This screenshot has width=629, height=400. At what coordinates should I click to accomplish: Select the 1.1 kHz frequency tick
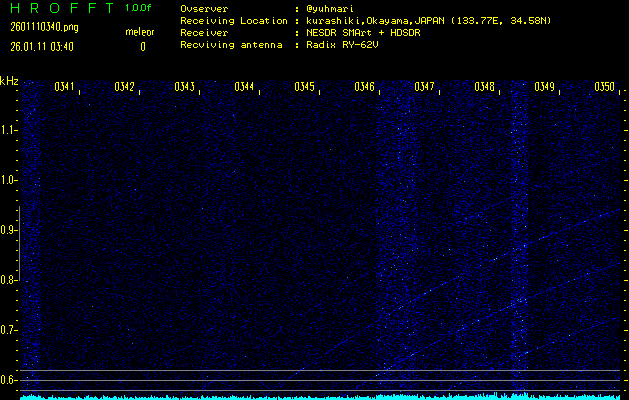(9, 130)
